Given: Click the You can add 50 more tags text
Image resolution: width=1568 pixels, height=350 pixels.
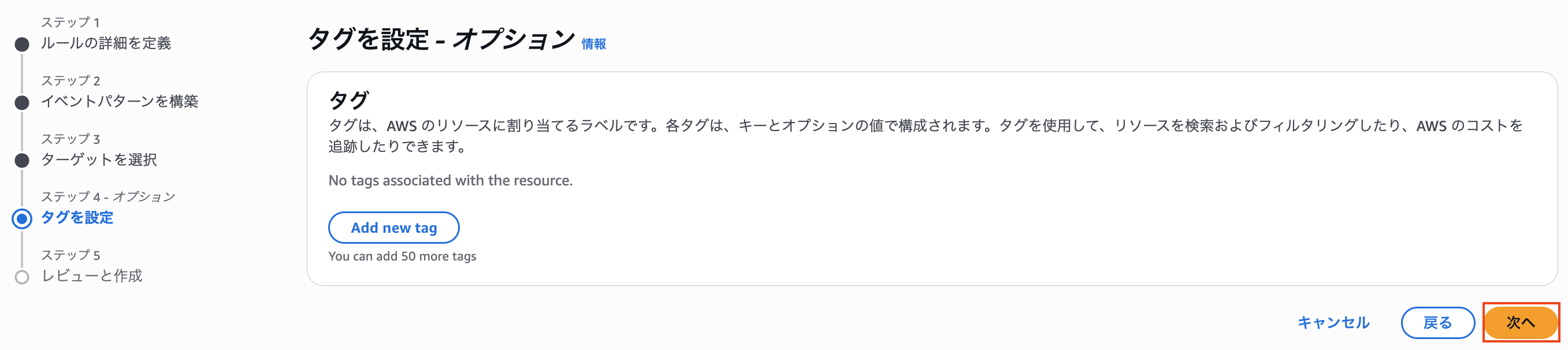Looking at the screenshot, I should 403,256.
